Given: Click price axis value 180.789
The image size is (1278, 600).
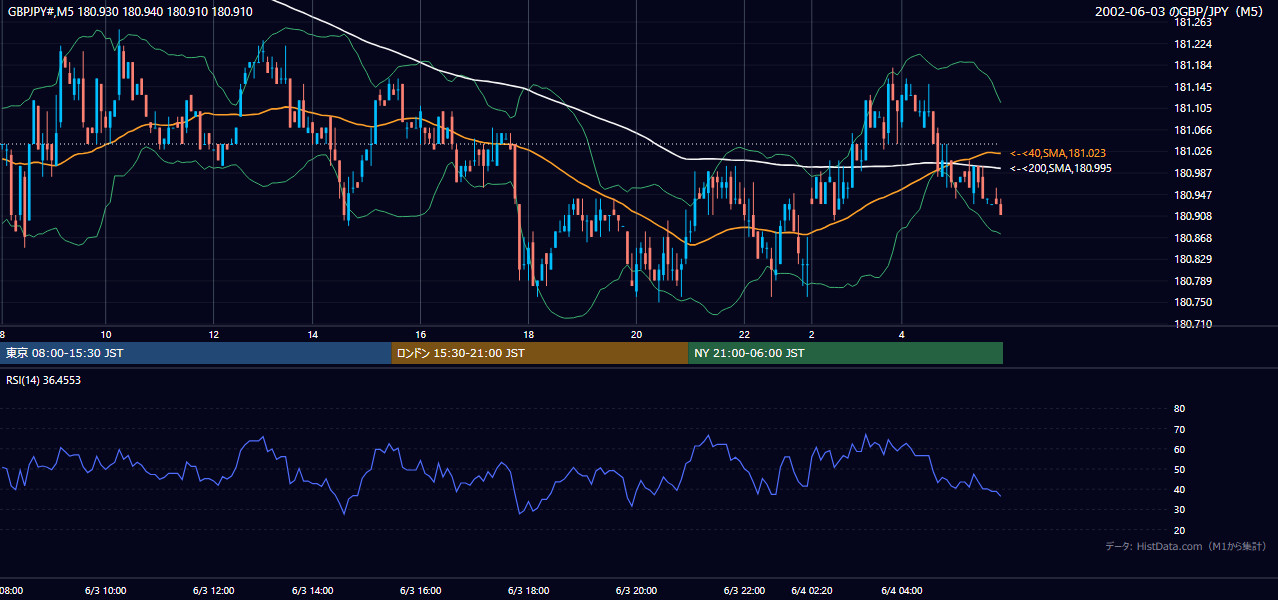Looking at the screenshot, I should point(1193,281).
